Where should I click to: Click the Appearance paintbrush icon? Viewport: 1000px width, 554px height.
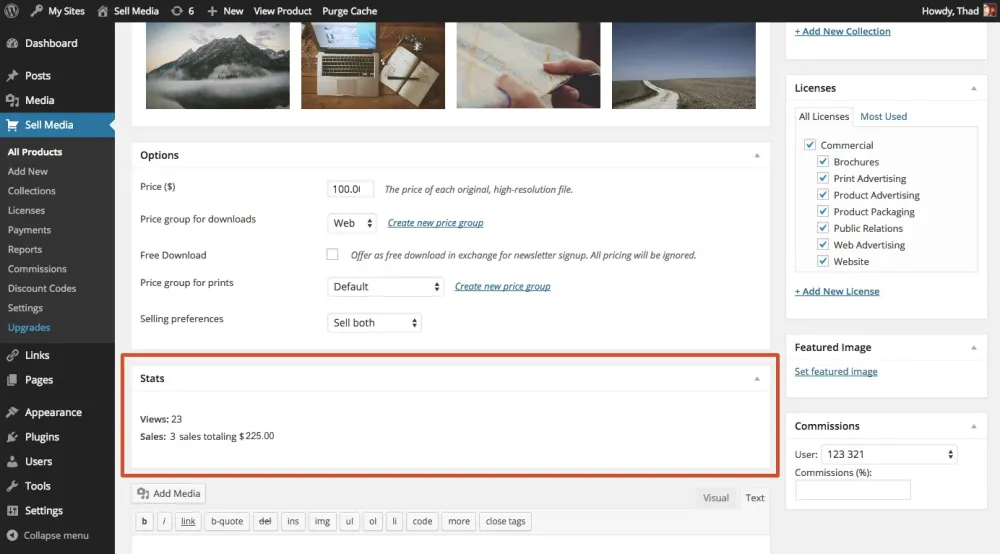(x=12, y=412)
